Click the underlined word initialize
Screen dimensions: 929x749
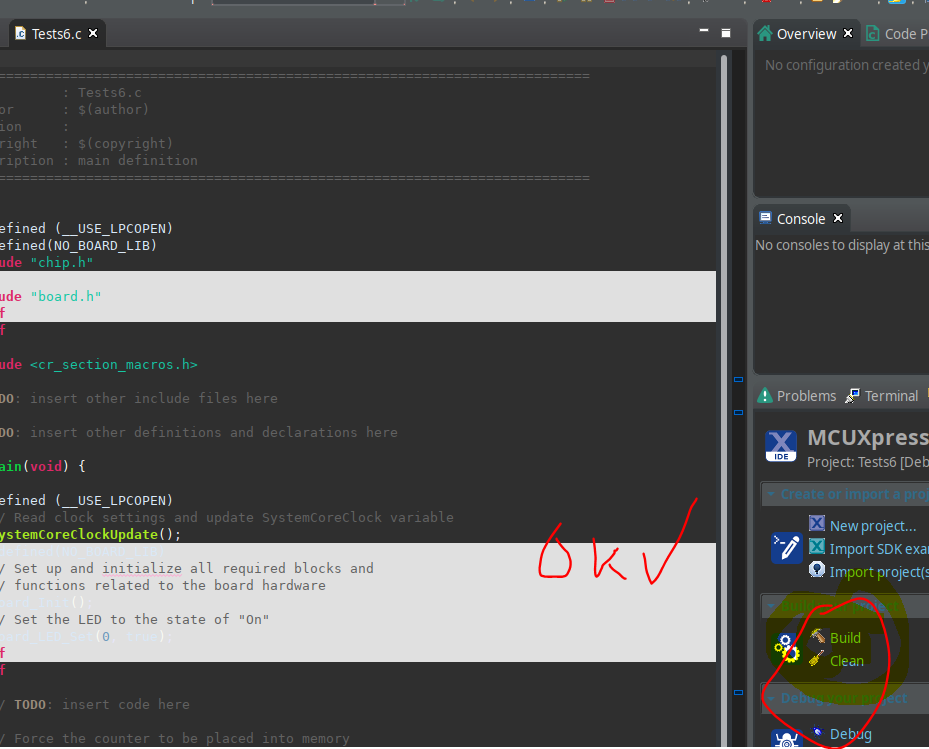[x=142, y=568]
